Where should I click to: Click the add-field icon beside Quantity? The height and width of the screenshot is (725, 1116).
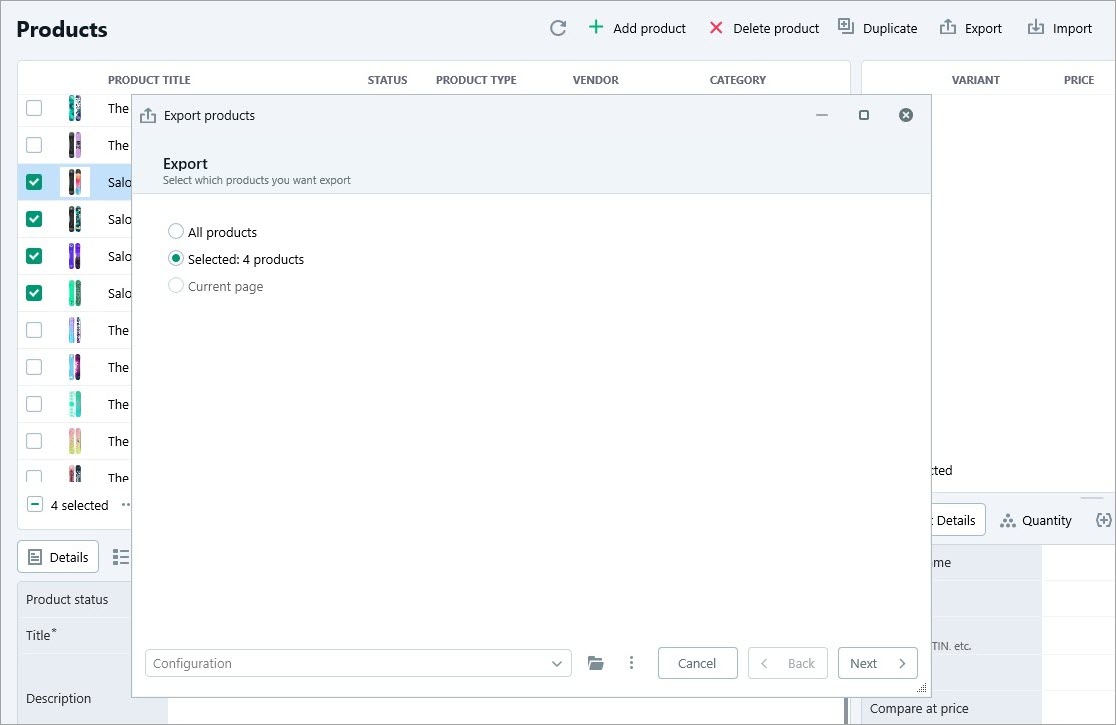[x=1104, y=520]
